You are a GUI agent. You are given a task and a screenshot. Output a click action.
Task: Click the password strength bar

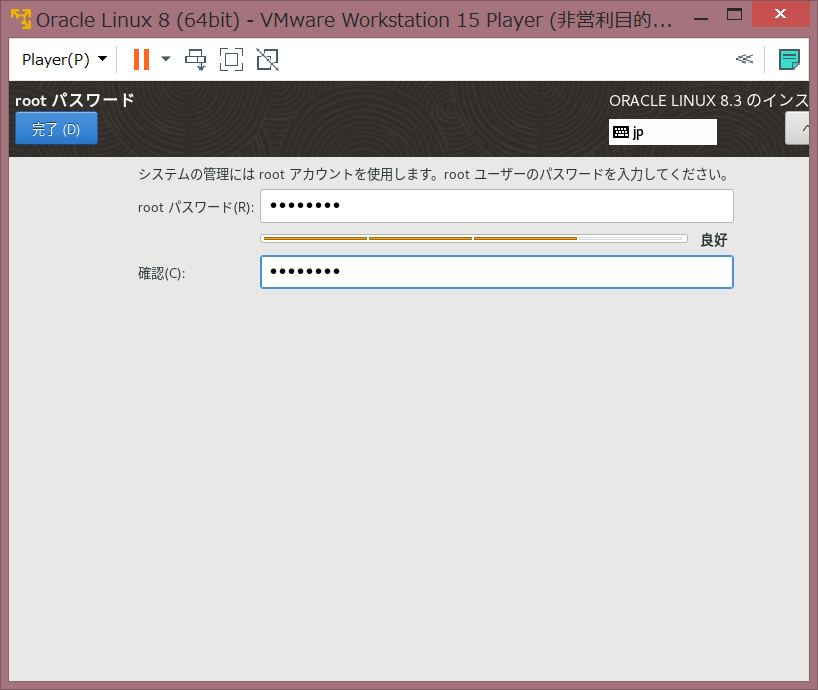474,239
